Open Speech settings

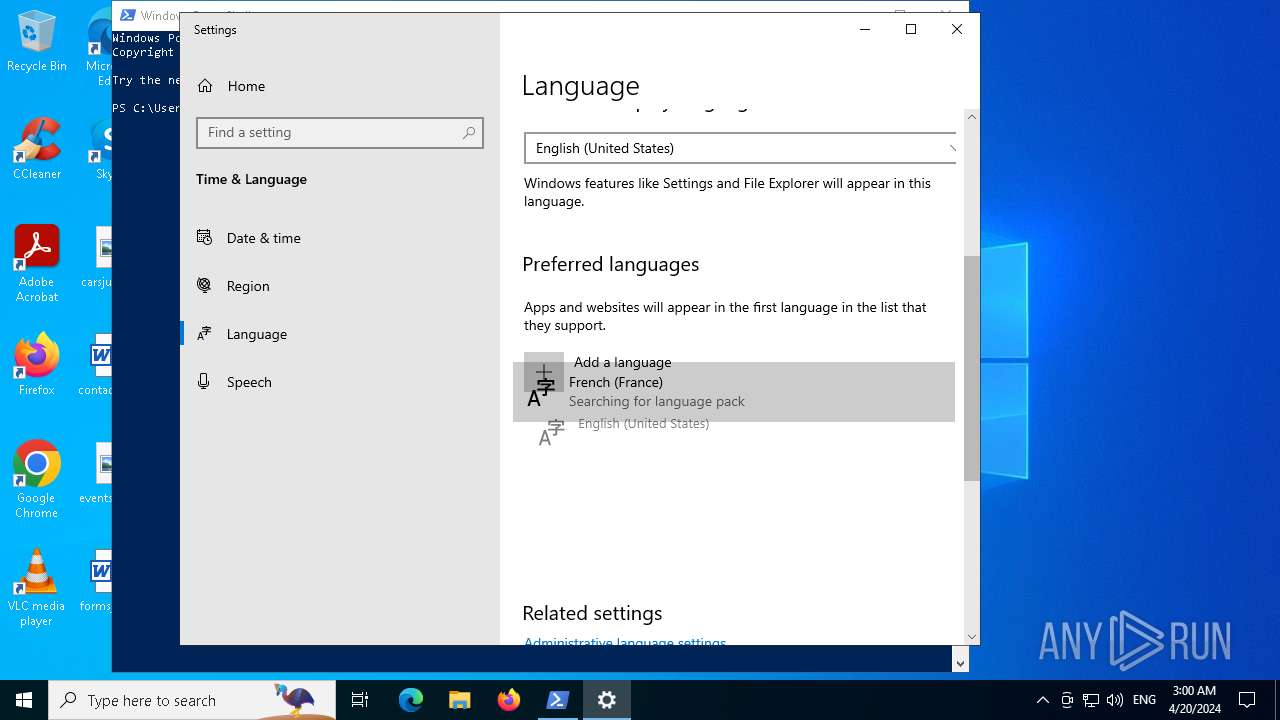(x=249, y=382)
